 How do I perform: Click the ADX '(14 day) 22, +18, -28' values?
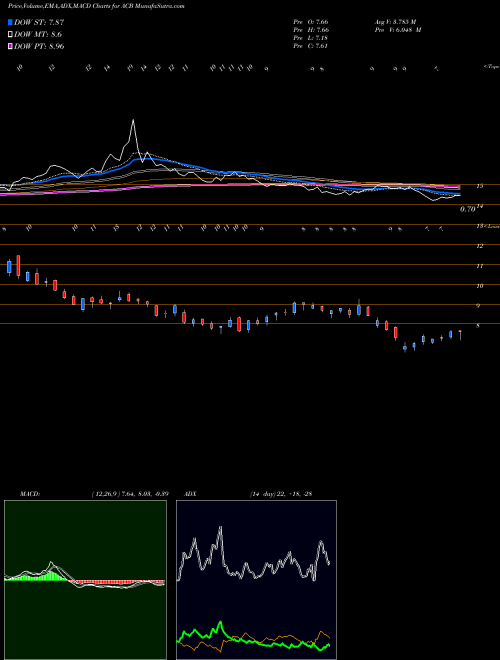281,494
